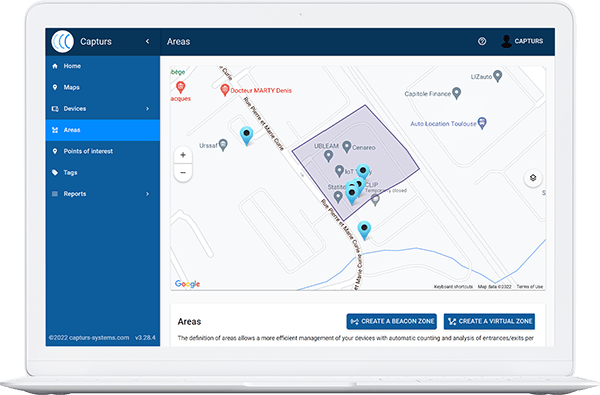Click the Urssaf place marker
The width and height of the screenshot is (600, 395).
tap(223, 145)
